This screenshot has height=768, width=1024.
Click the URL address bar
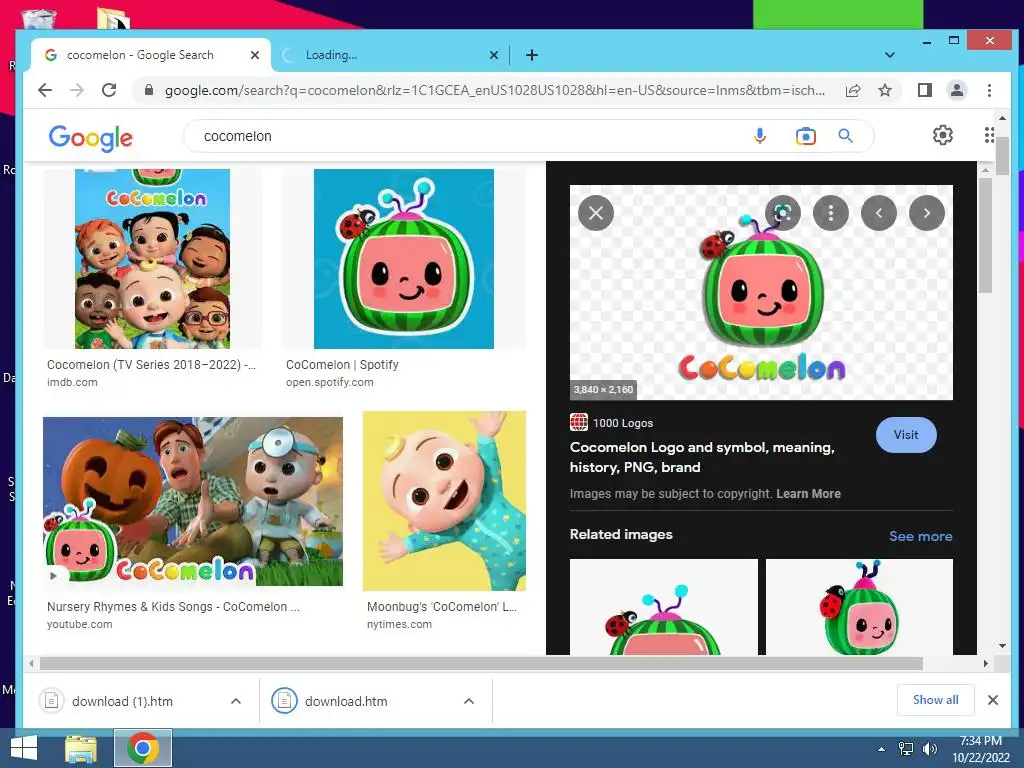494,90
